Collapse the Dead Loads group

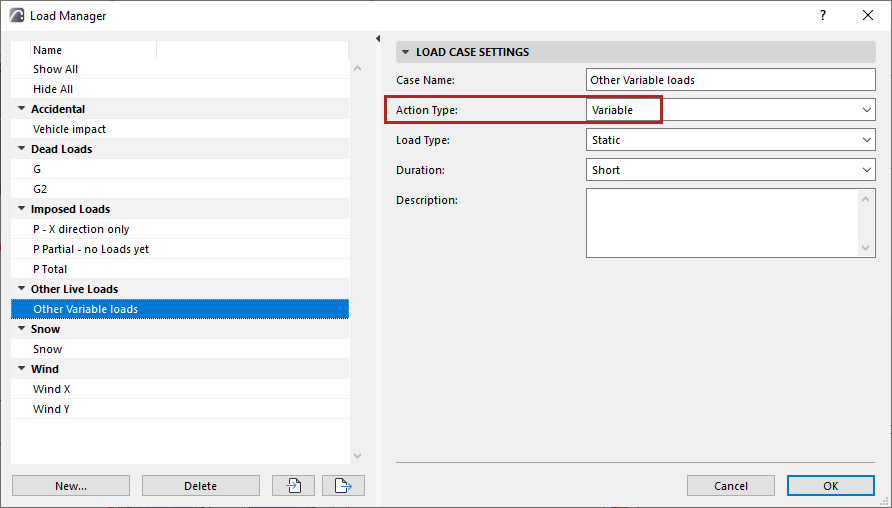21,149
